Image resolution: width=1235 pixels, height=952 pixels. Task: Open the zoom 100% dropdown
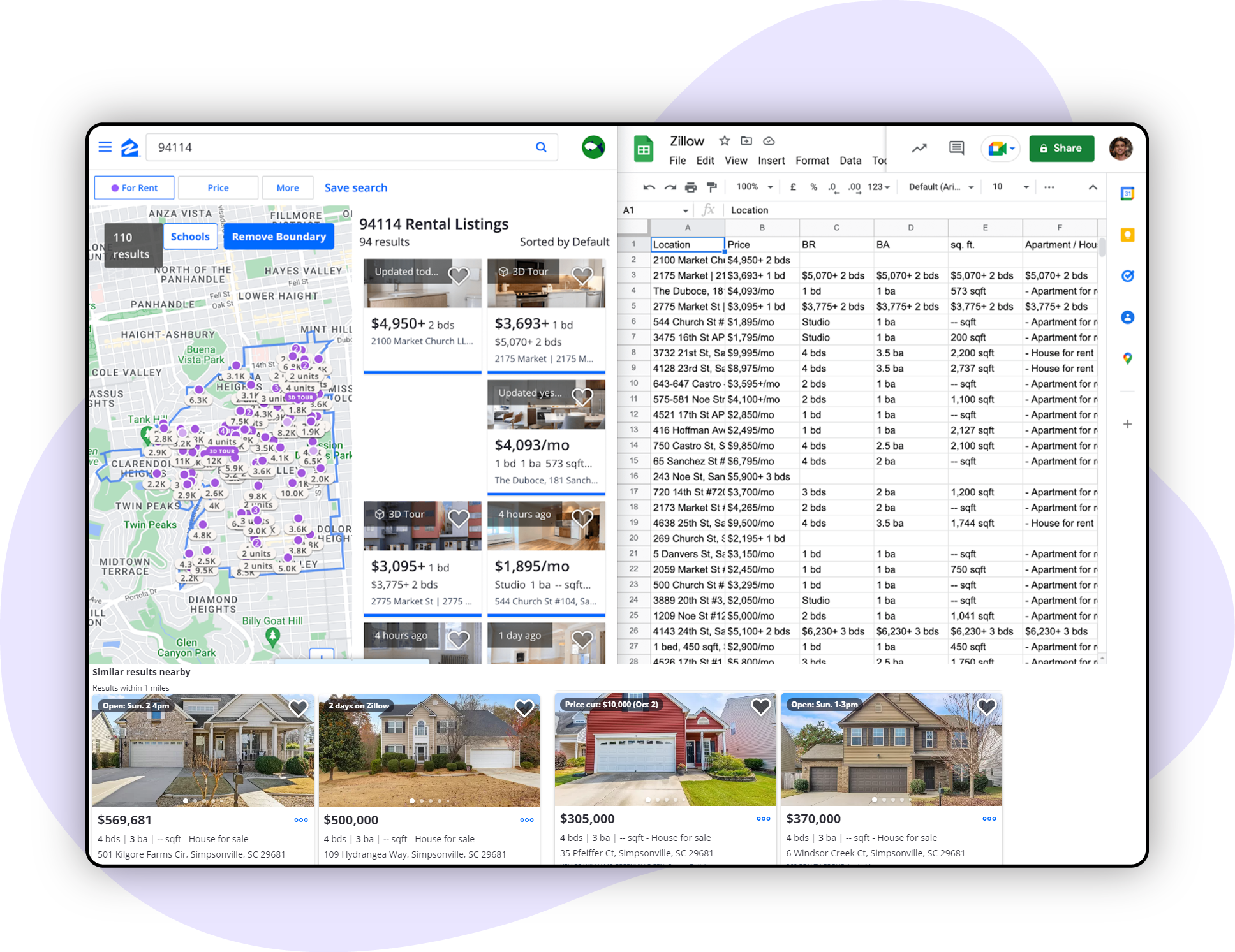point(754,187)
